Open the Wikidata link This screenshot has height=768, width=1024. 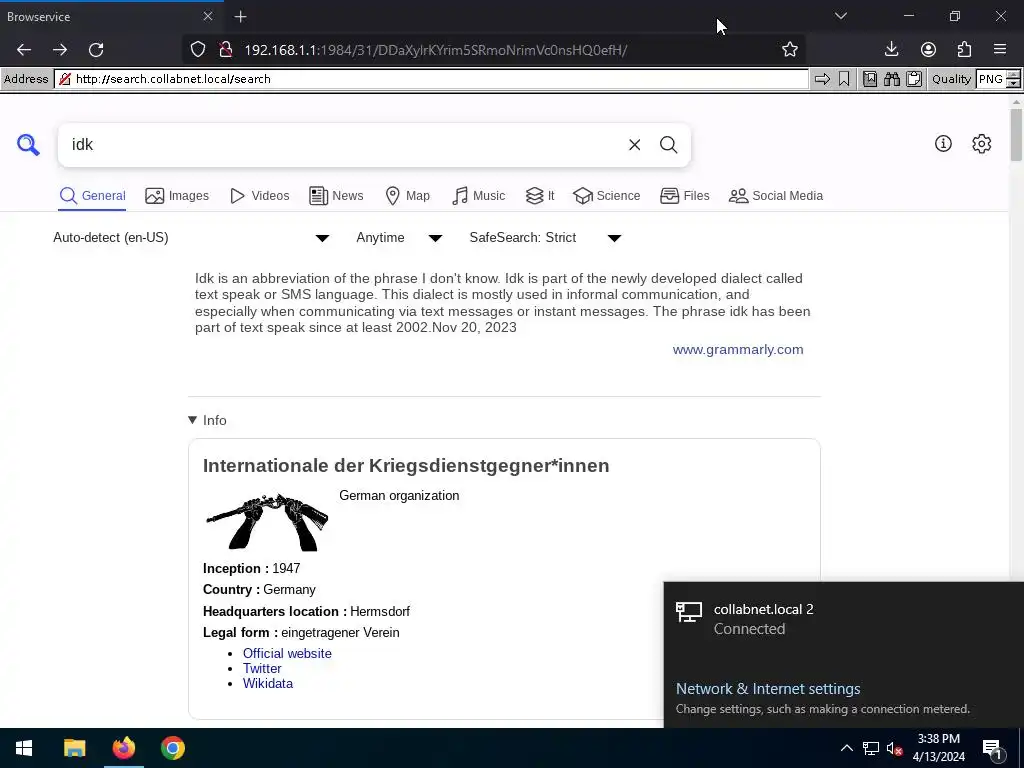tap(268, 684)
